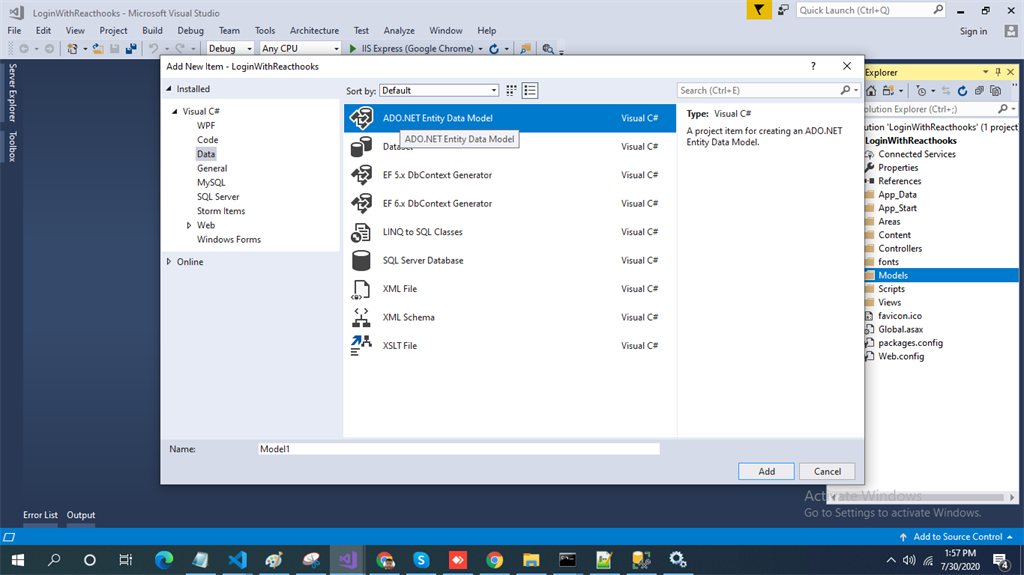Click the Add button
The image size is (1024, 575).
pyautogui.click(x=766, y=471)
